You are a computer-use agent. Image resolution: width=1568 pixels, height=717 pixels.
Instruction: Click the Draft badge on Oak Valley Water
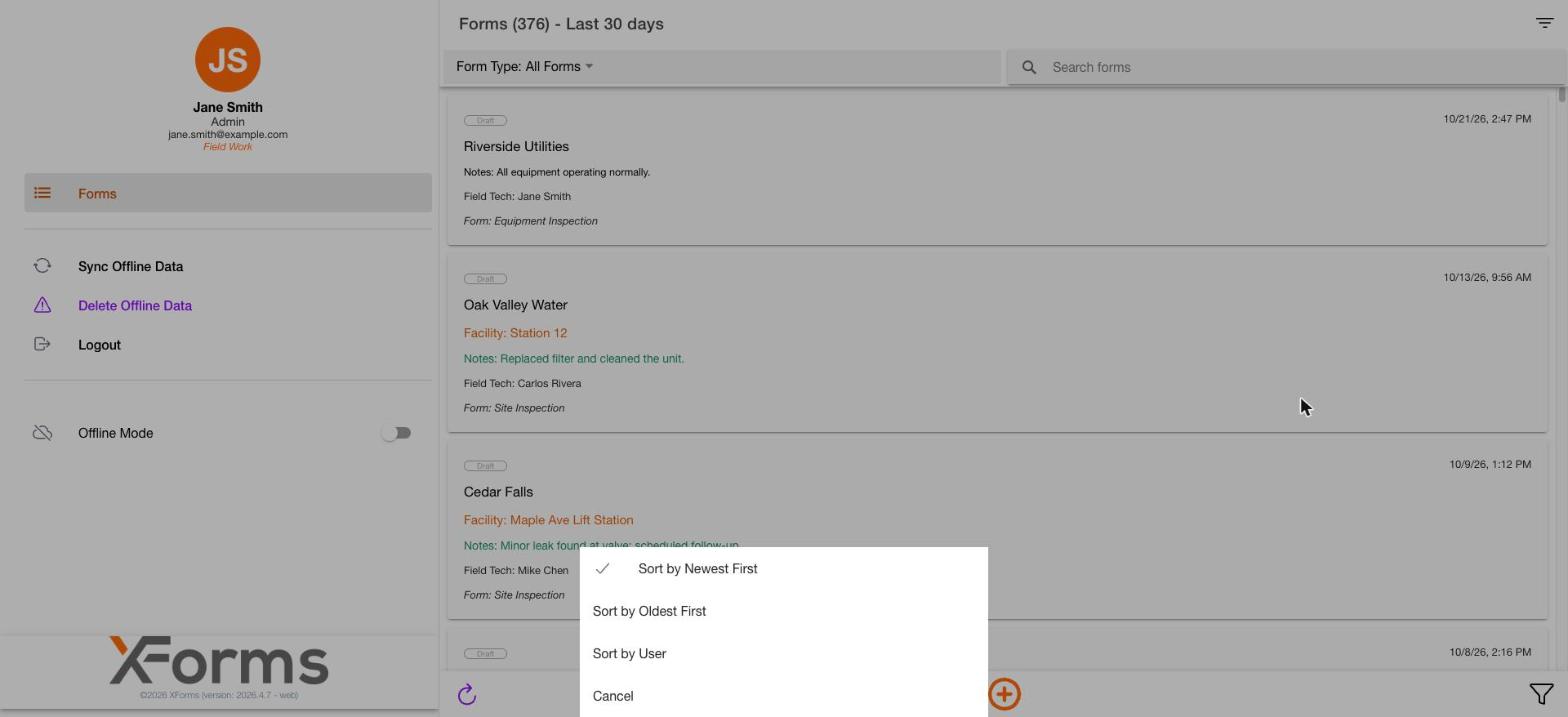[485, 279]
